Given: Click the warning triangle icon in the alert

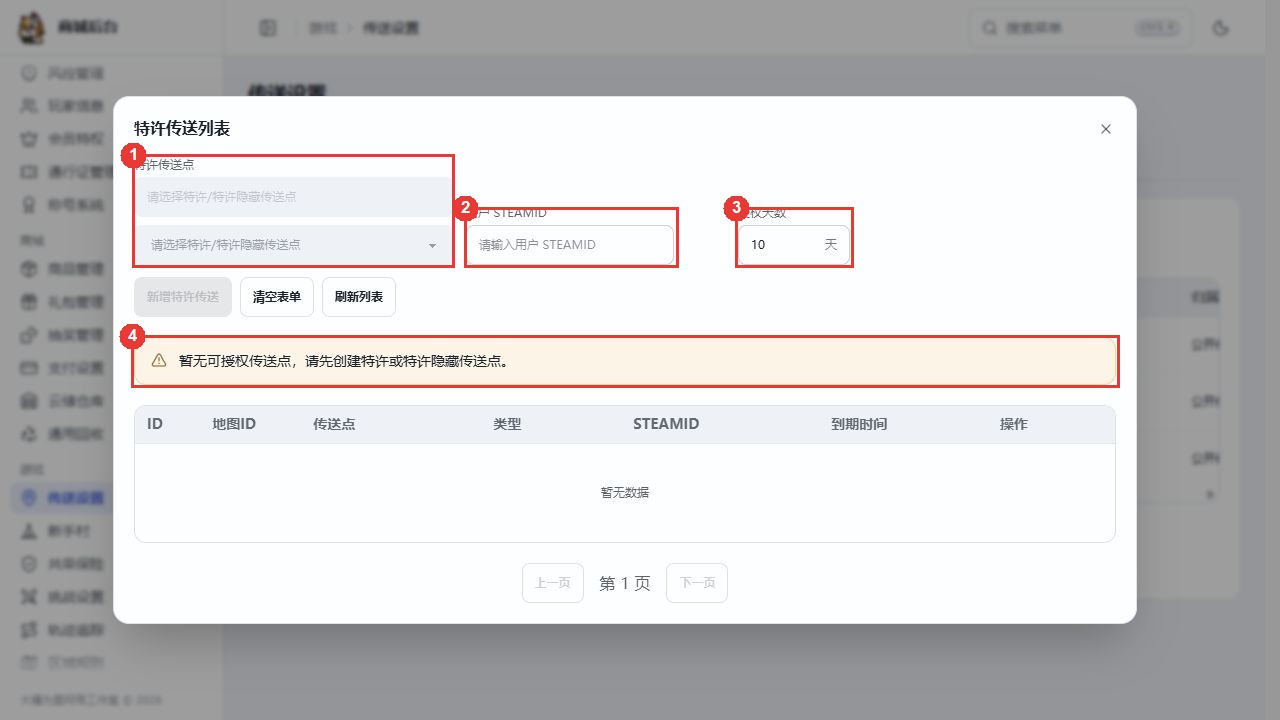Looking at the screenshot, I should point(159,361).
